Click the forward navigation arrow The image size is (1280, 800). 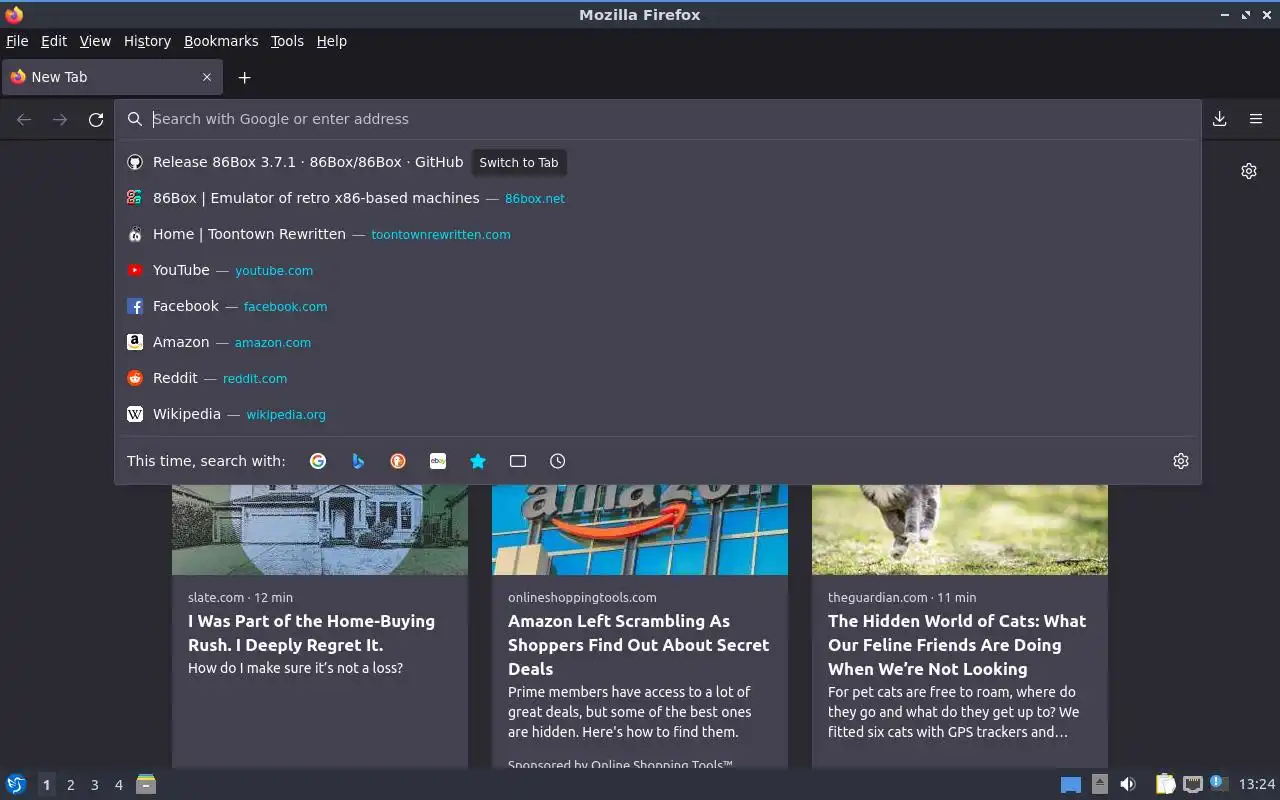click(60, 119)
